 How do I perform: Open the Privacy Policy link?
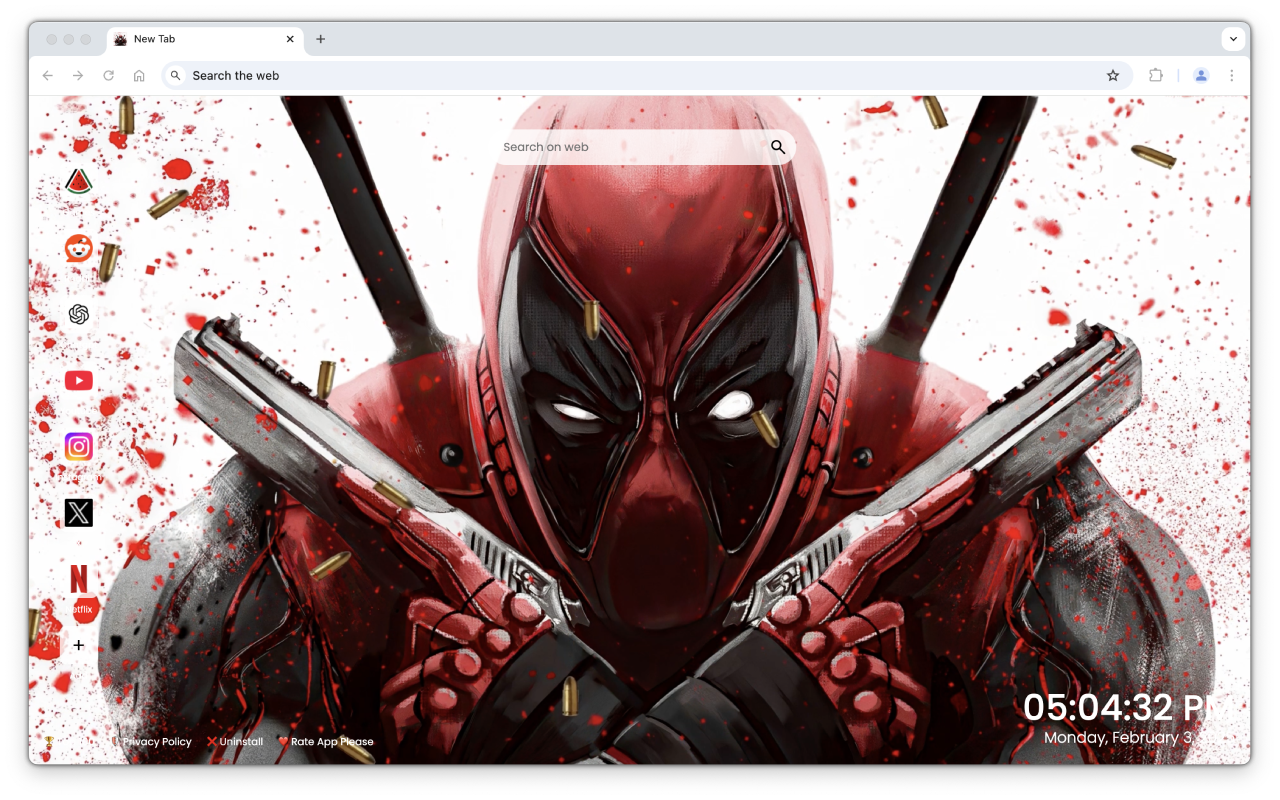tap(157, 742)
